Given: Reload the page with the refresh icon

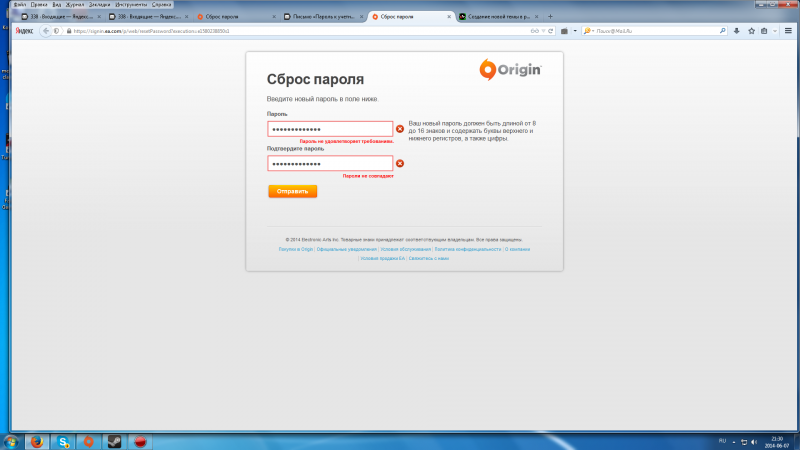Looking at the screenshot, I should [551, 31].
